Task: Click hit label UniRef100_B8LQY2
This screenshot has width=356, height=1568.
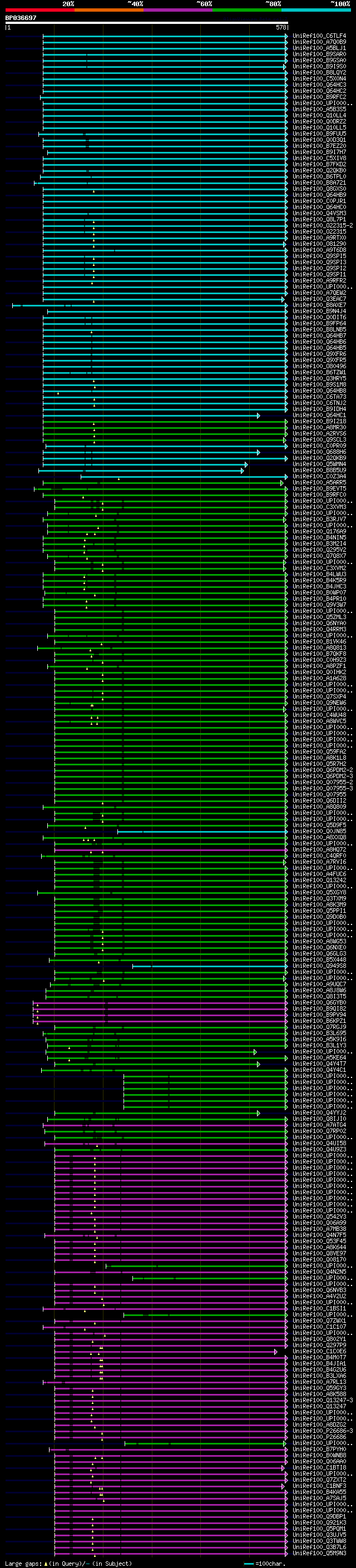Action: coord(319,73)
